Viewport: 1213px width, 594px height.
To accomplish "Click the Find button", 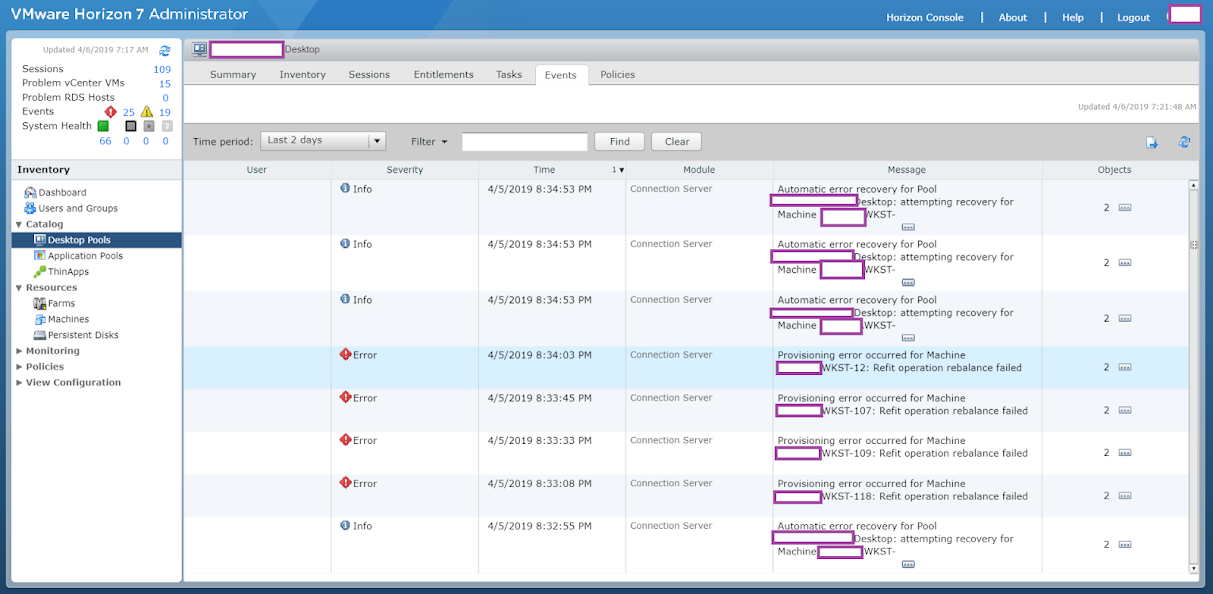I will [x=619, y=142].
